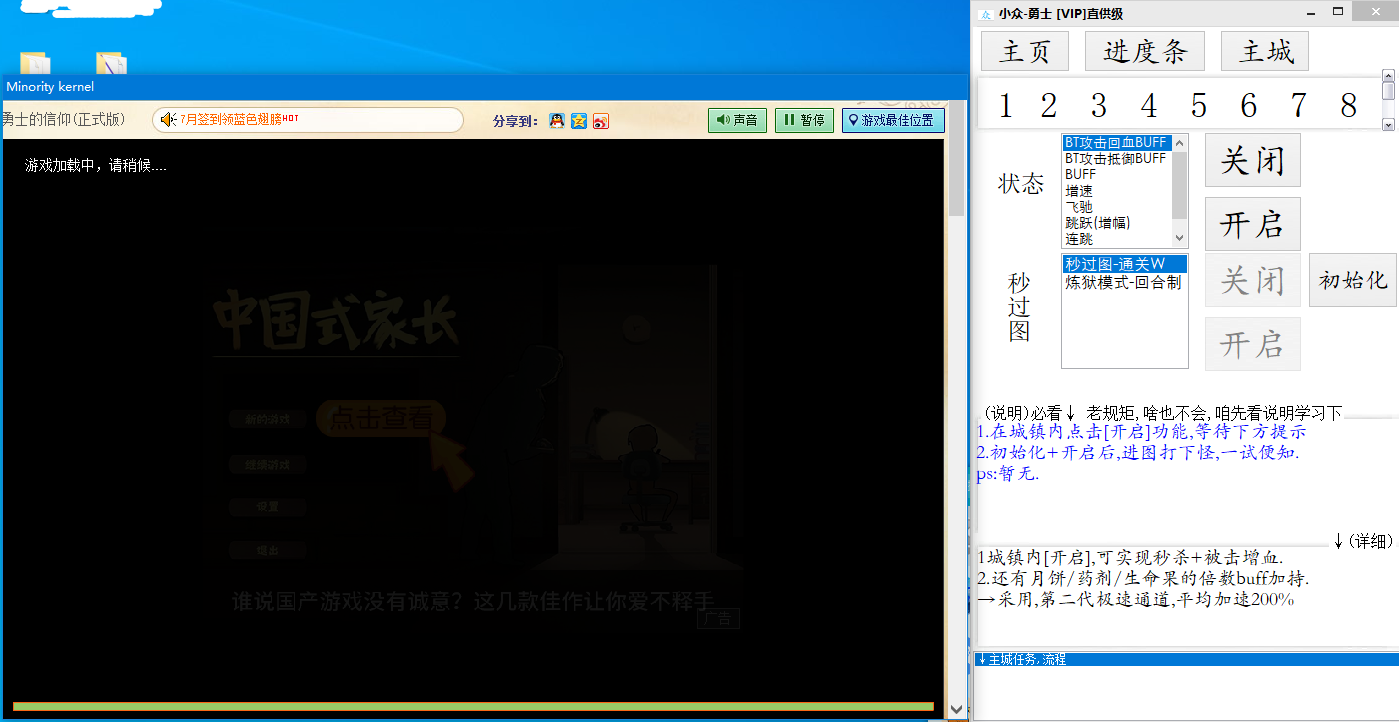1399x722 pixels.
Task: Click the 状态 list scrollbar thumb
Action: pos(1179,185)
